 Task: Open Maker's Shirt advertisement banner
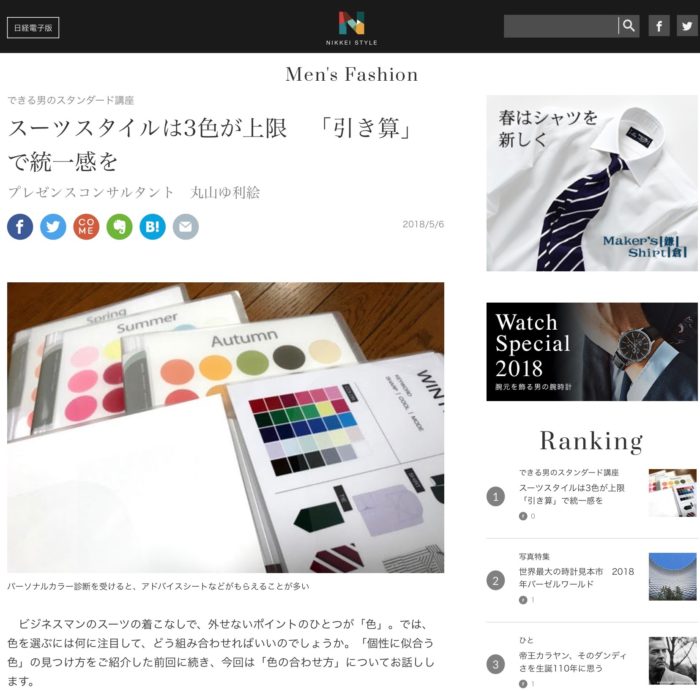tap(592, 183)
